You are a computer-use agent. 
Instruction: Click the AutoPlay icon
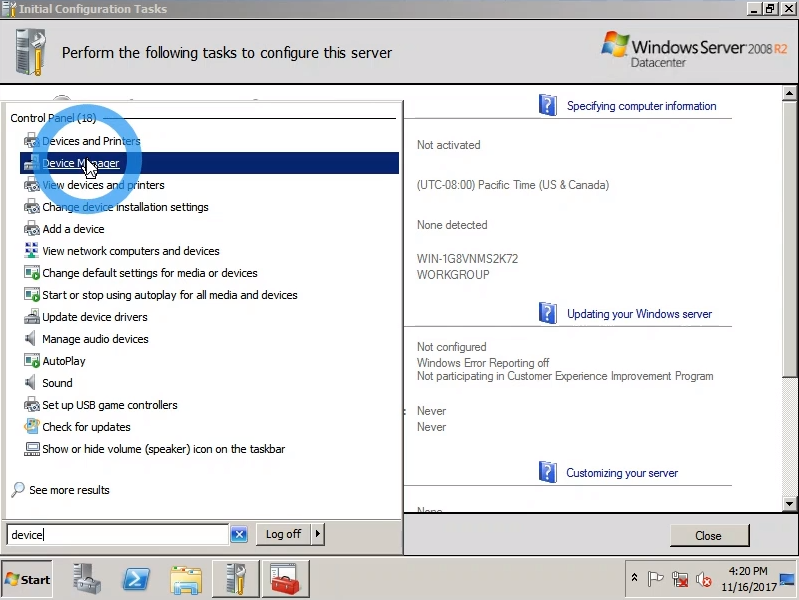tap(32, 361)
